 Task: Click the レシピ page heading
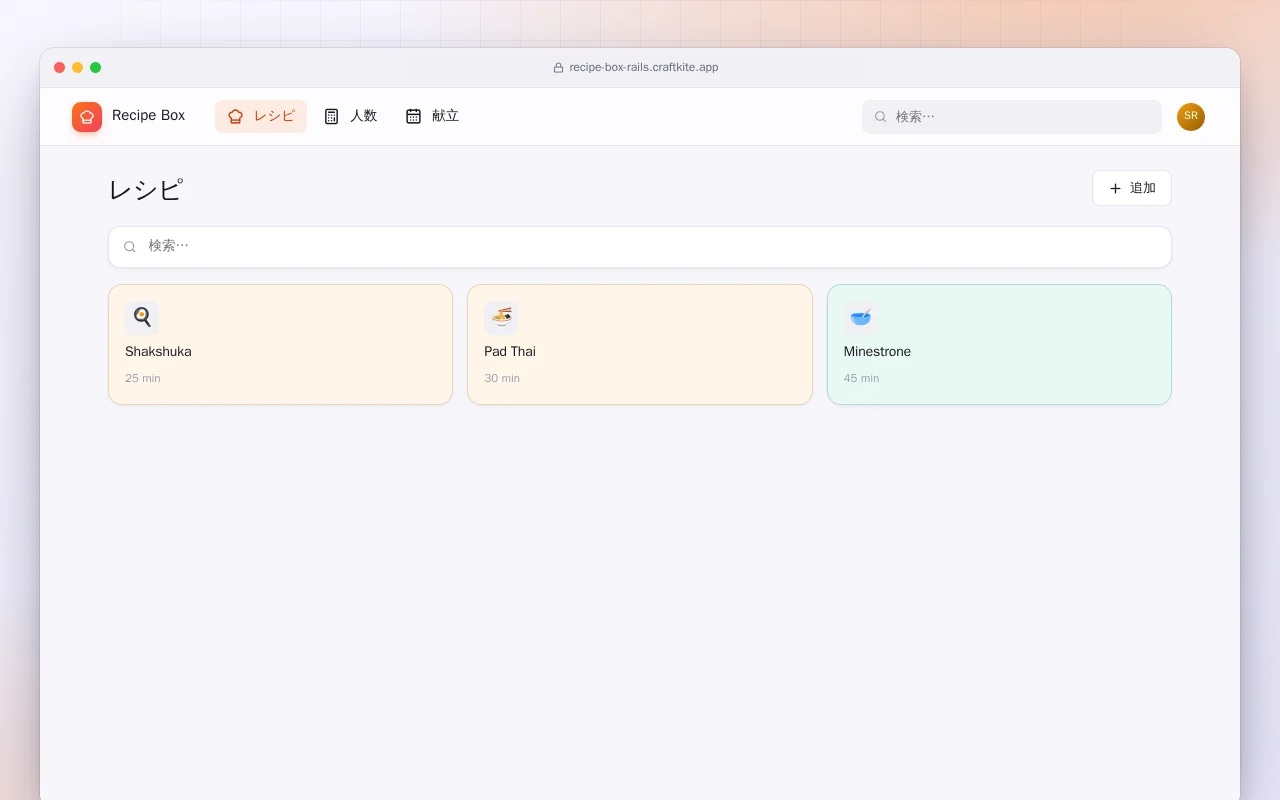[x=146, y=189]
